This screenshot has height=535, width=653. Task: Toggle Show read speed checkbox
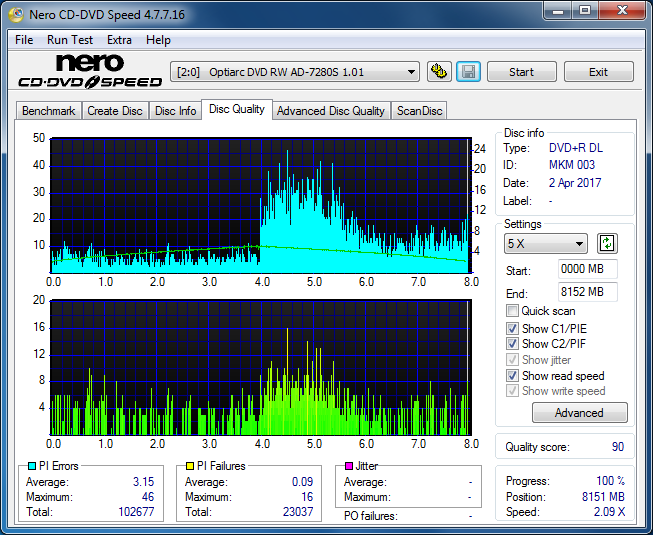coord(512,376)
